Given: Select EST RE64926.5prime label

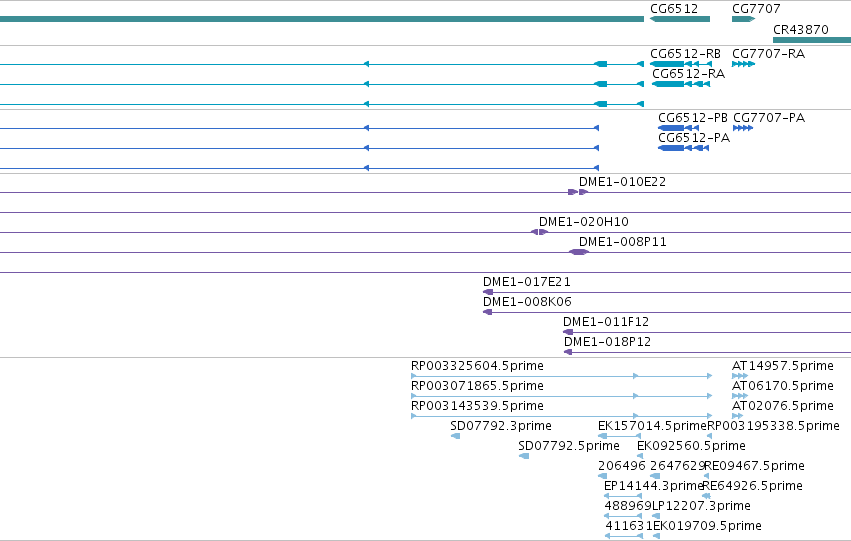Looking at the screenshot, I should click(x=752, y=486).
